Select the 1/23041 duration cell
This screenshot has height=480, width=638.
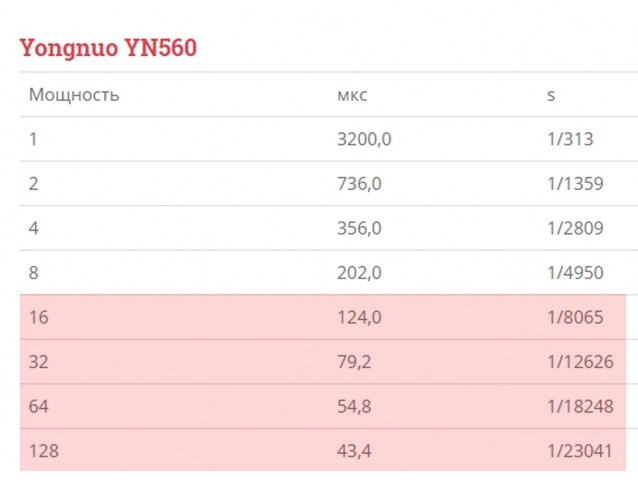pyautogui.click(x=580, y=451)
